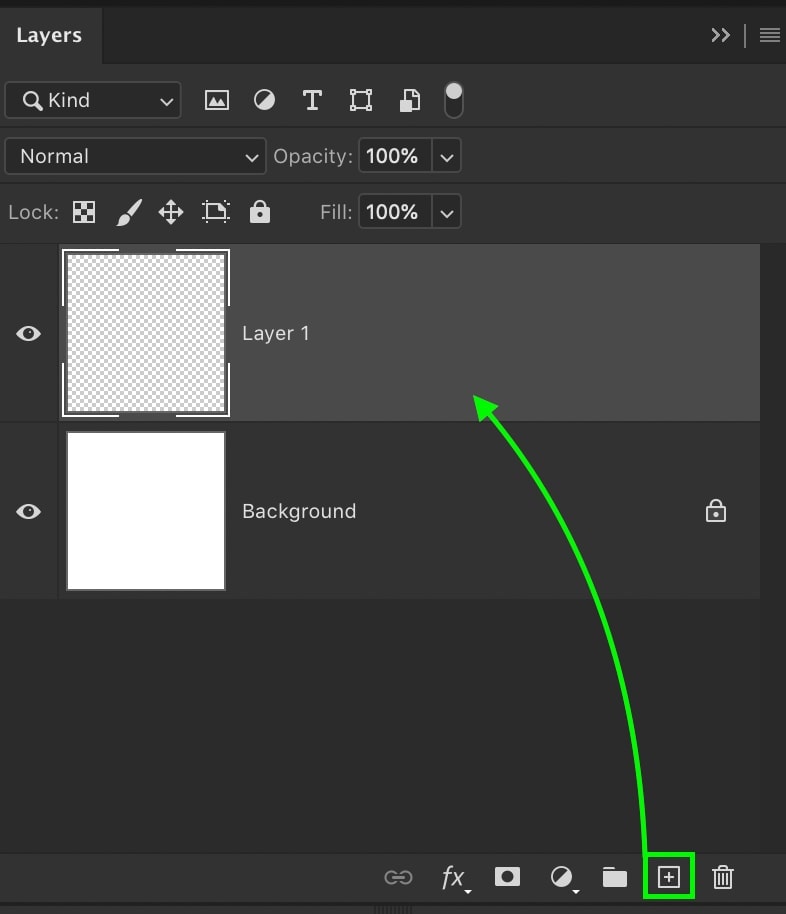Filter for type layers icon
786x914 pixels.
313,100
